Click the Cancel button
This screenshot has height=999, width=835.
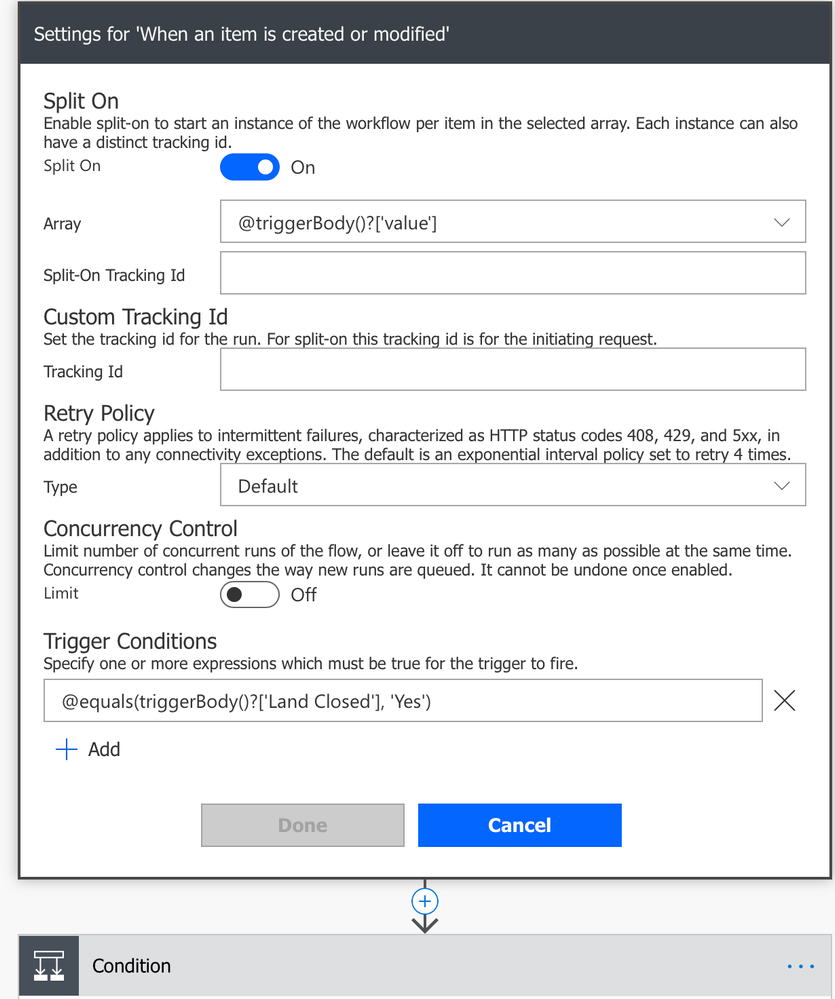[x=519, y=825]
